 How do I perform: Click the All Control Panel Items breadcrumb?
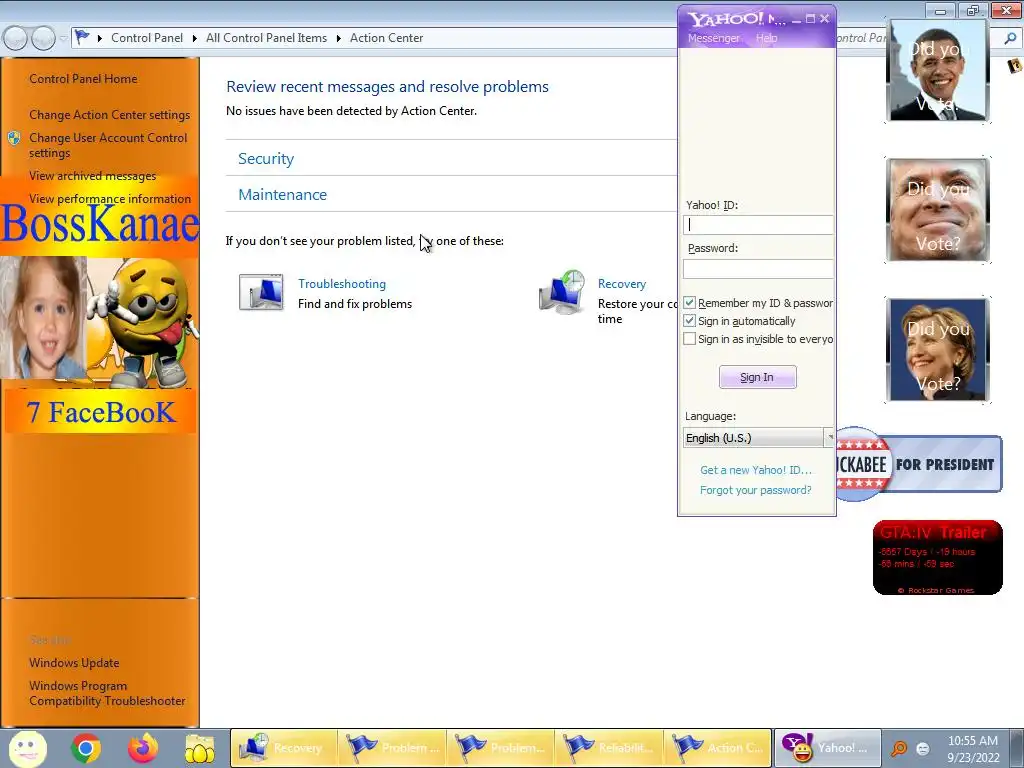(266, 38)
